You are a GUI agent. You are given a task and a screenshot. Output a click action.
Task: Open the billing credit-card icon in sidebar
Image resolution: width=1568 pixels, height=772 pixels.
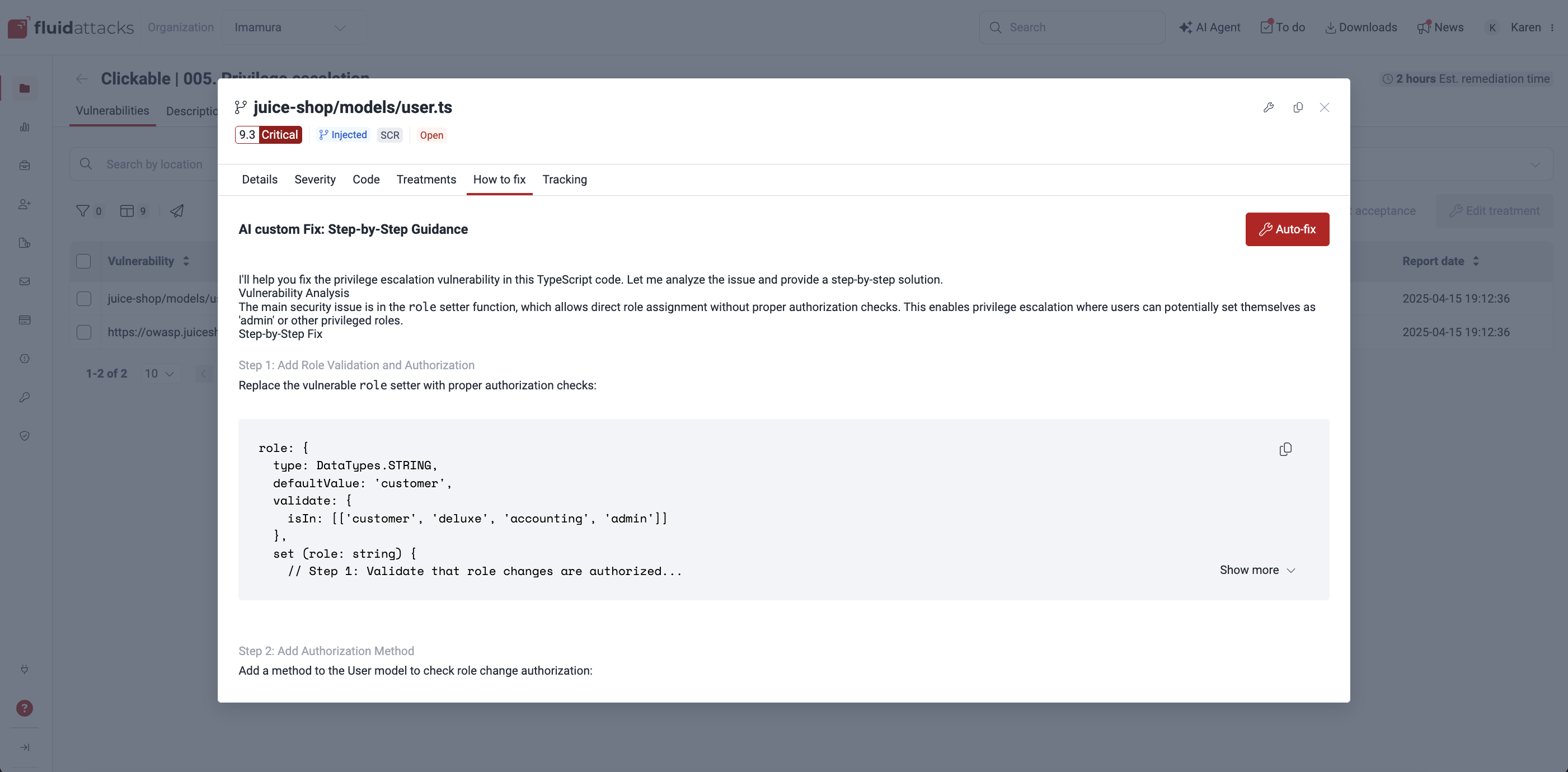point(25,319)
